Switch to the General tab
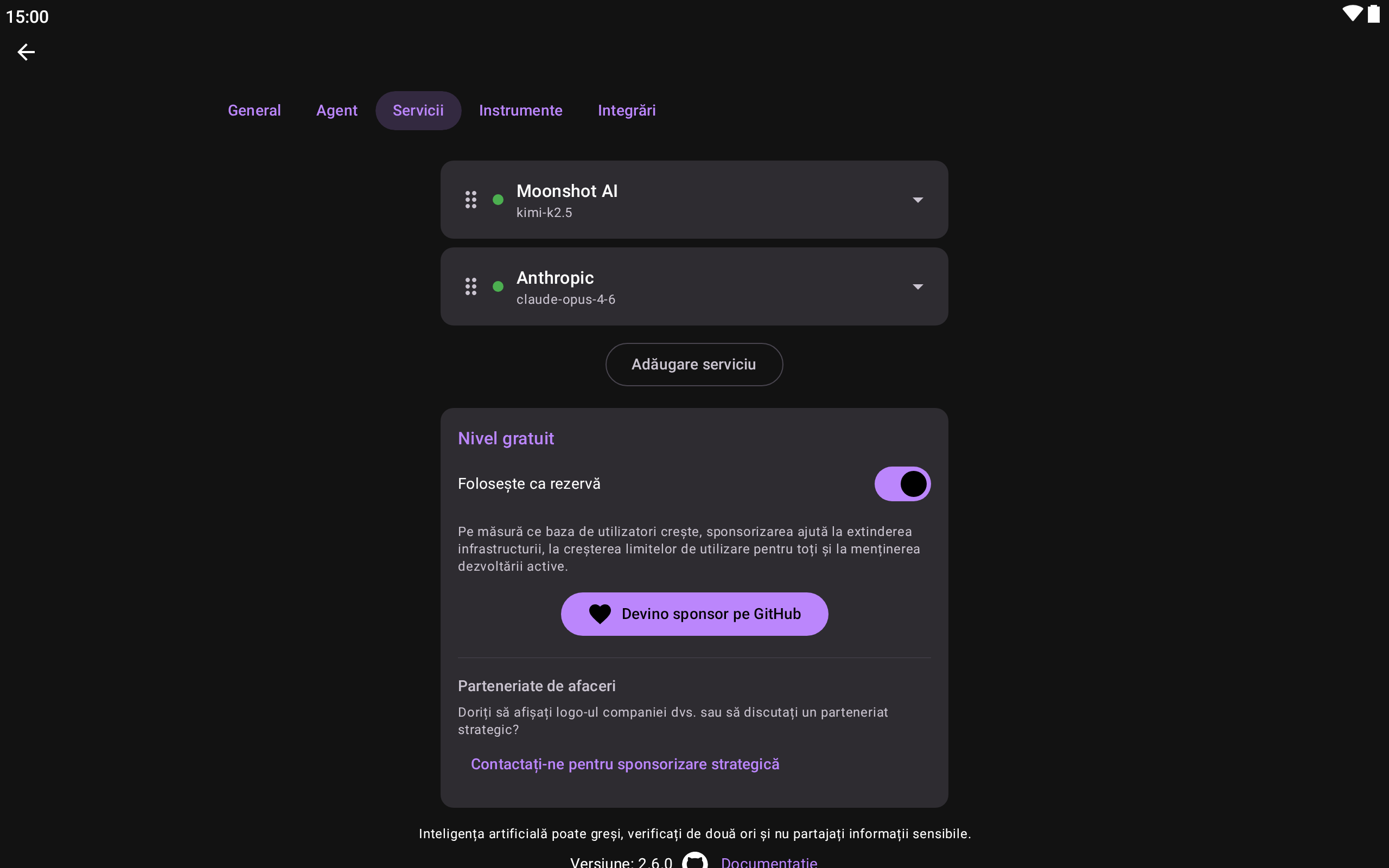Image resolution: width=1389 pixels, height=868 pixels. [x=254, y=110]
